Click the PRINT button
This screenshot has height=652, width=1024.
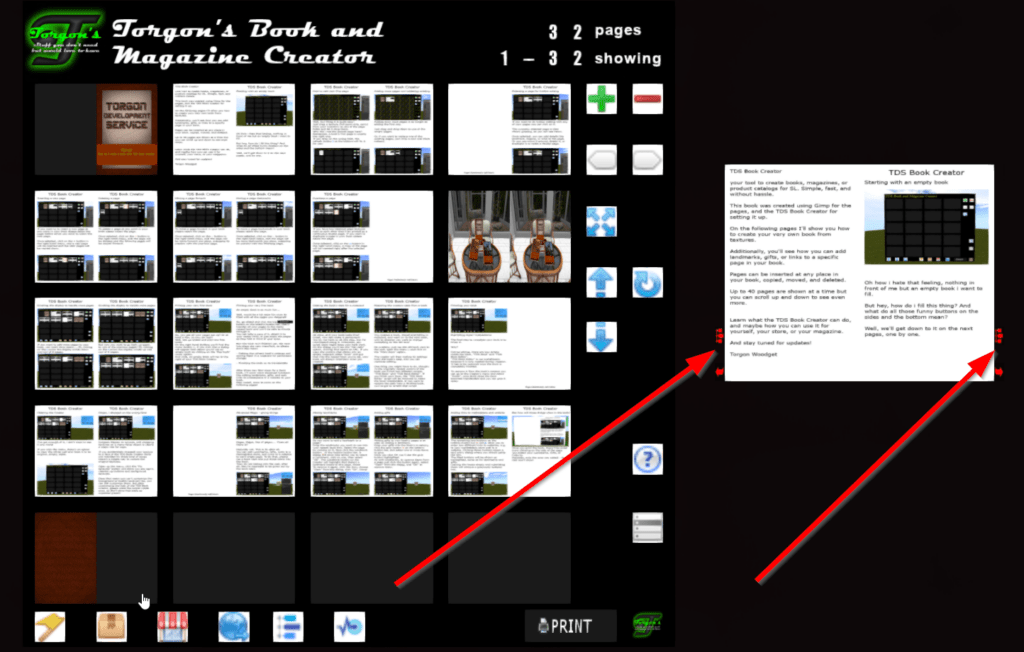570,626
